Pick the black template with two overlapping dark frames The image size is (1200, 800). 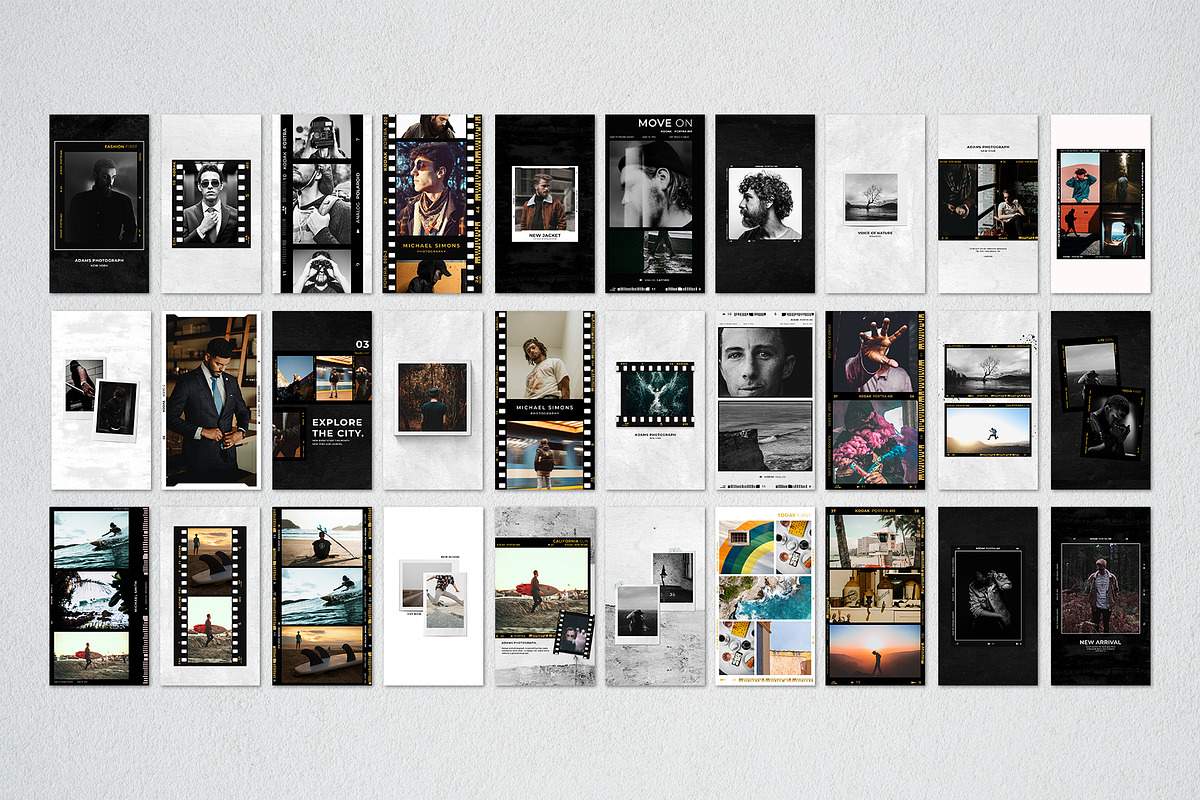[1101, 400]
